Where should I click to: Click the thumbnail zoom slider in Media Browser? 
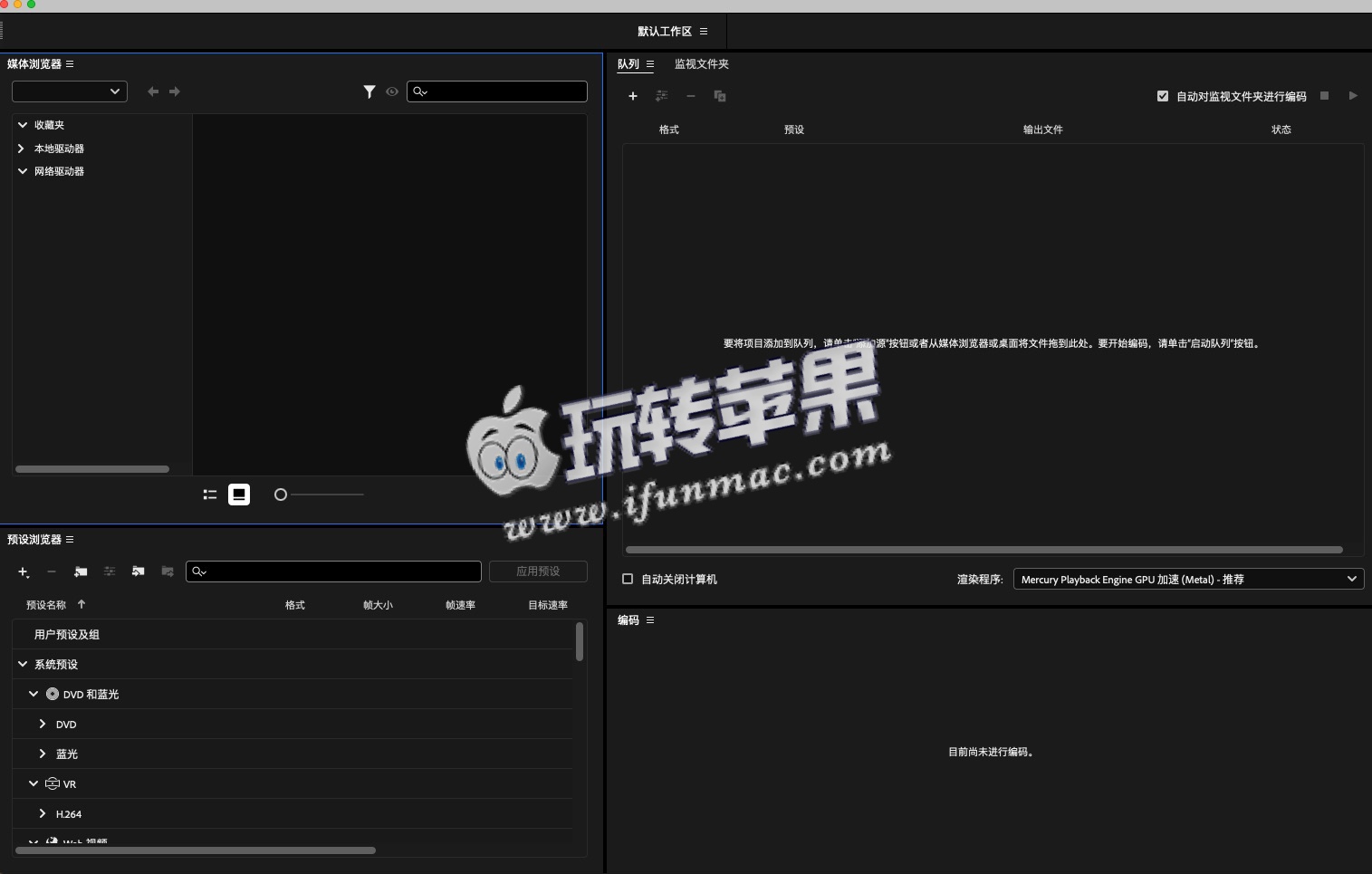pyautogui.click(x=319, y=495)
